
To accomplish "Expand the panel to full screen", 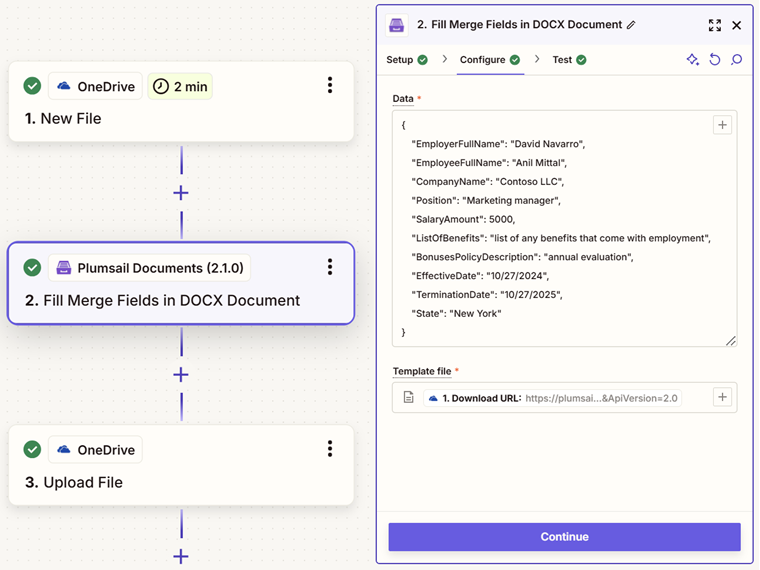I will [x=714, y=25].
